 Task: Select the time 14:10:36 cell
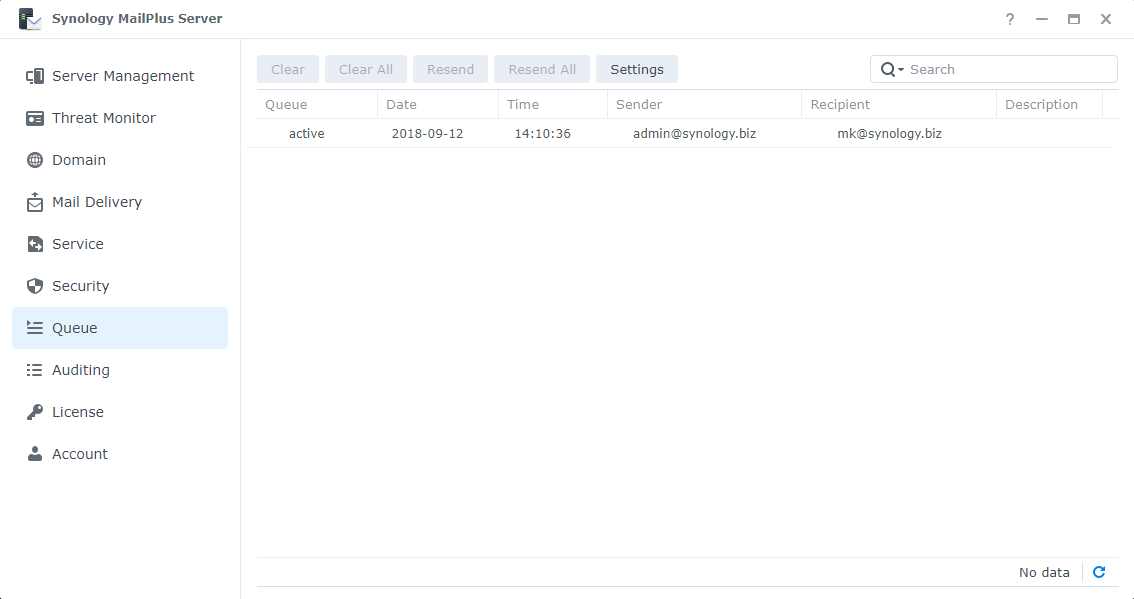pos(542,134)
